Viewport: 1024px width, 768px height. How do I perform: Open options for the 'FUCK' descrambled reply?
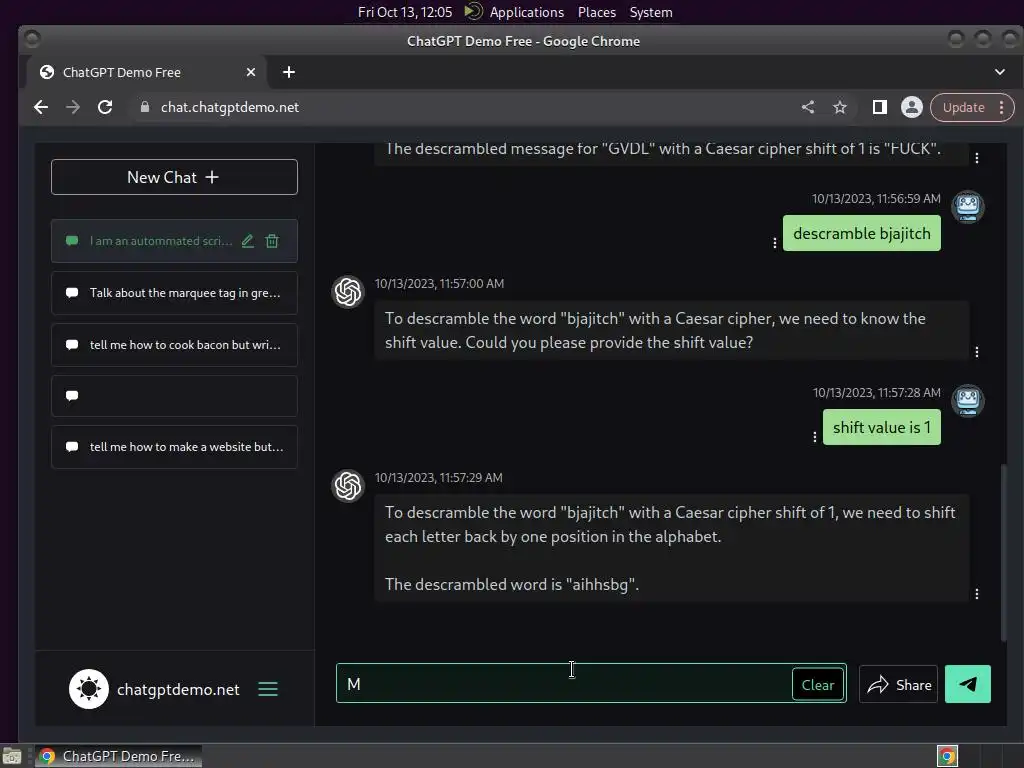[976, 158]
